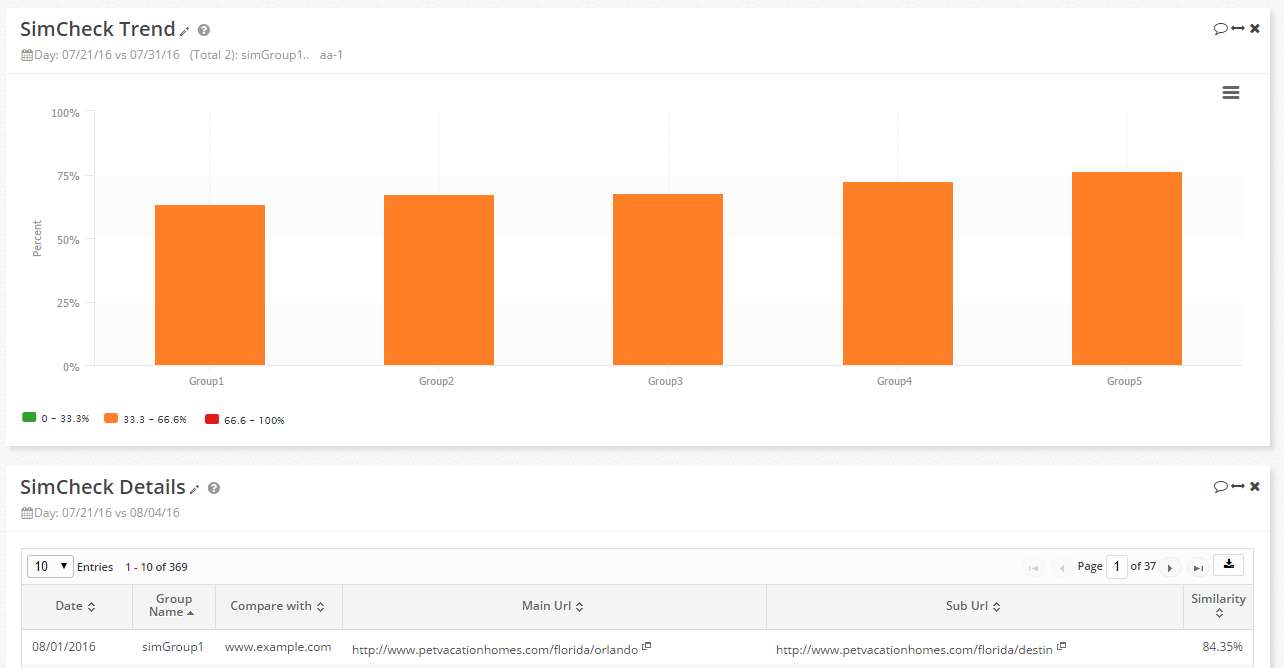Open comments on the SimCheck Details widget

click(x=1220, y=486)
